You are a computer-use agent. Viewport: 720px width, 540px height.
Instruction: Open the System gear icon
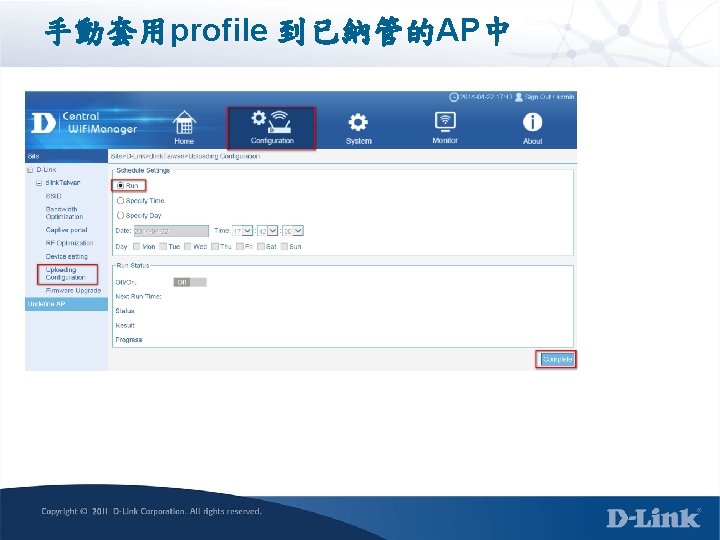coord(358,123)
